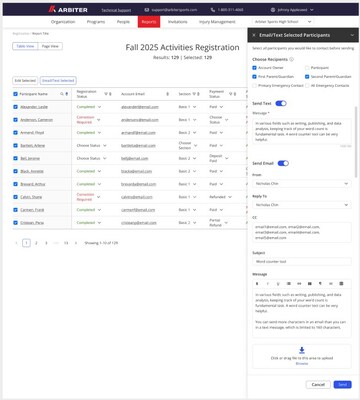Click the search icon in Participant Name column
This screenshot has width=360, height=400.
point(62,94)
